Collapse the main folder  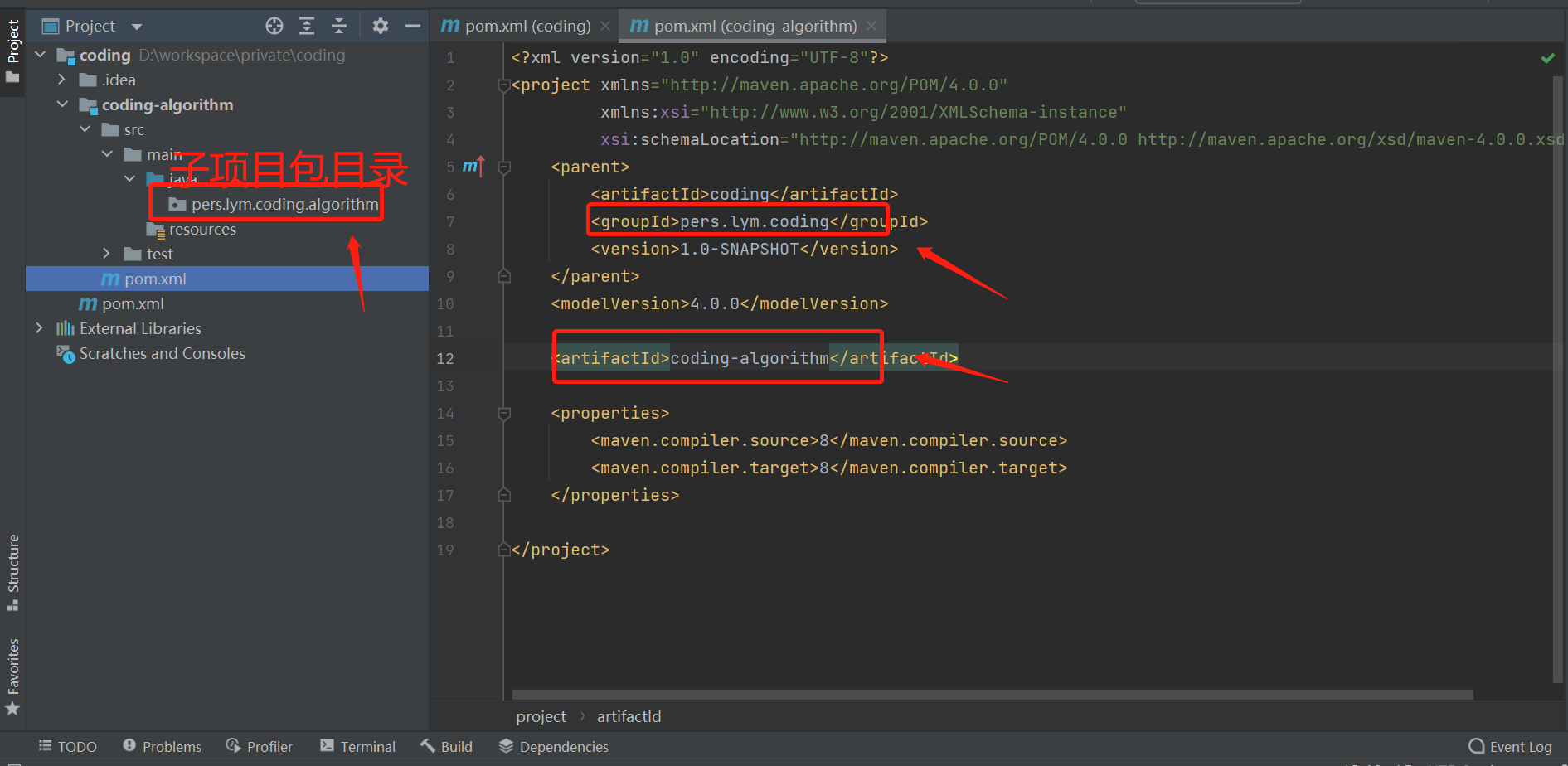coord(107,154)
